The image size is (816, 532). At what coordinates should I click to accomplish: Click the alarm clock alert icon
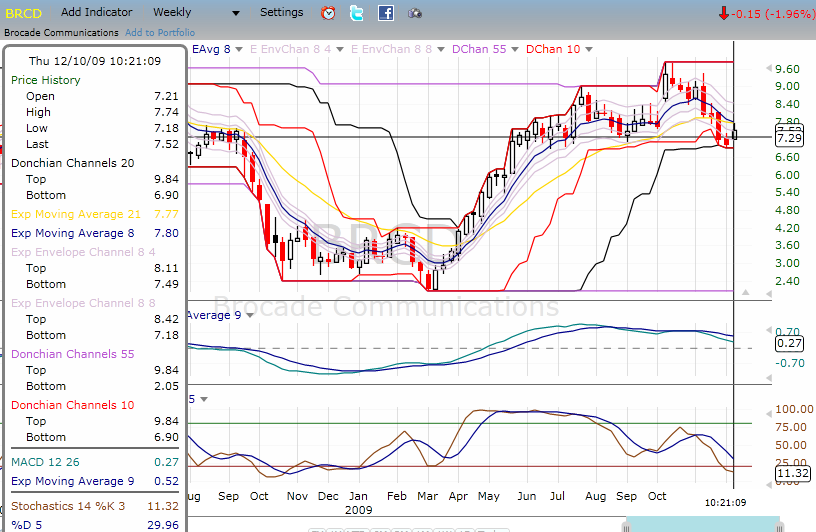tap(328, 13)
